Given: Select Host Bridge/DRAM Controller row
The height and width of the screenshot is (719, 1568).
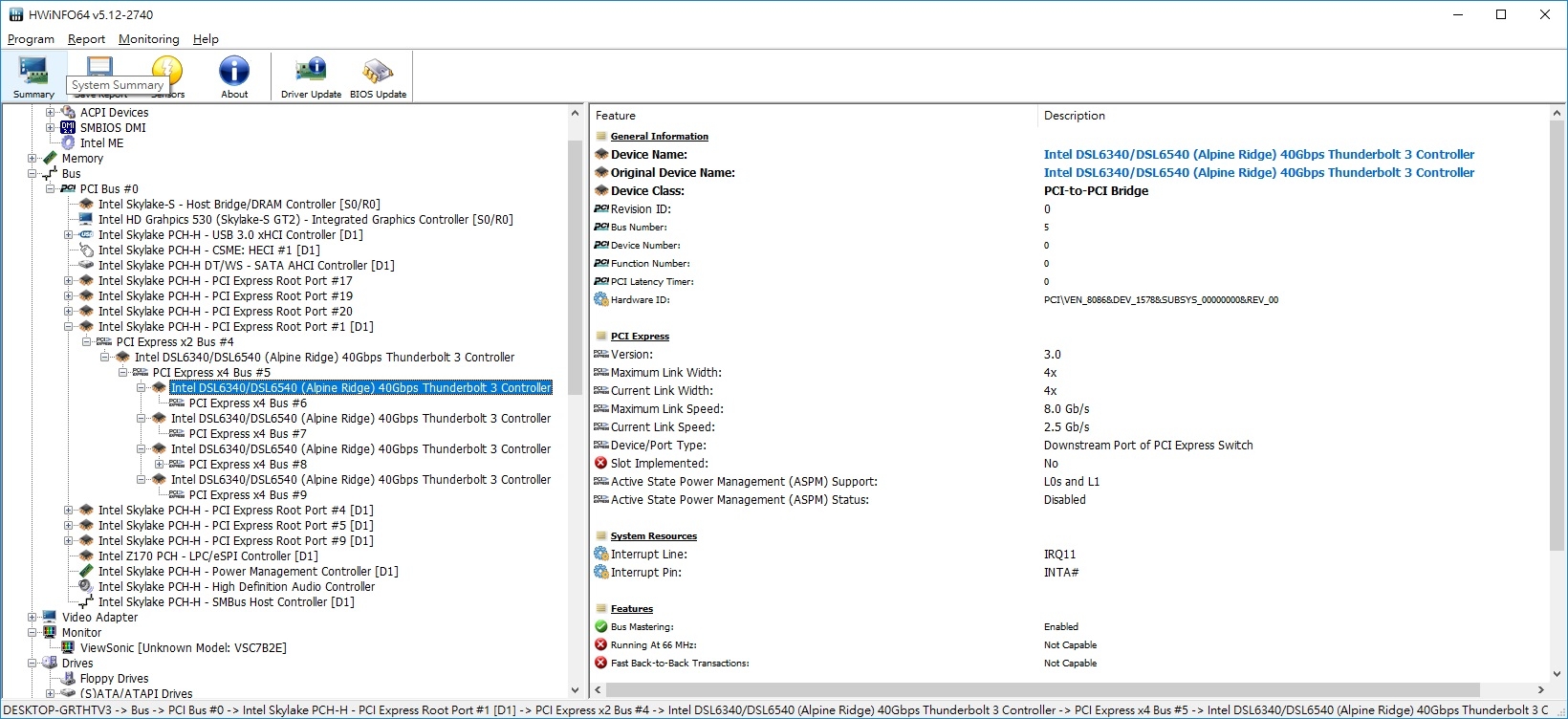Looking at the screenshot, I should point(239,205).
